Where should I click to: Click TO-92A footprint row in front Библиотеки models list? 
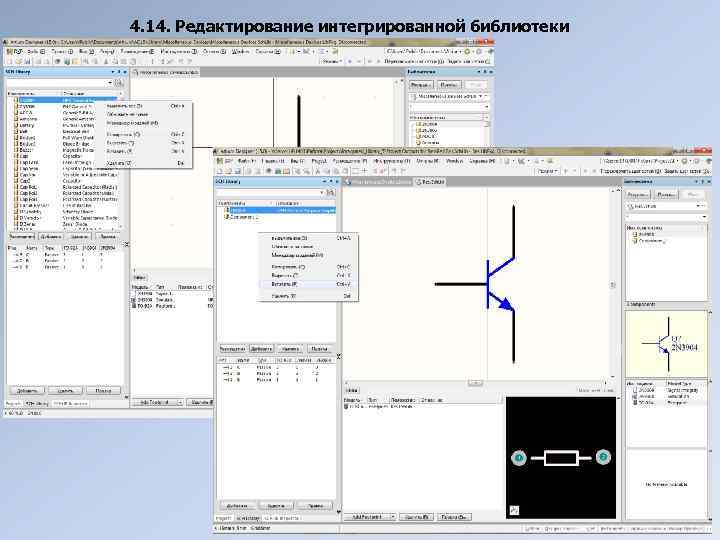(x=666, y=403)
